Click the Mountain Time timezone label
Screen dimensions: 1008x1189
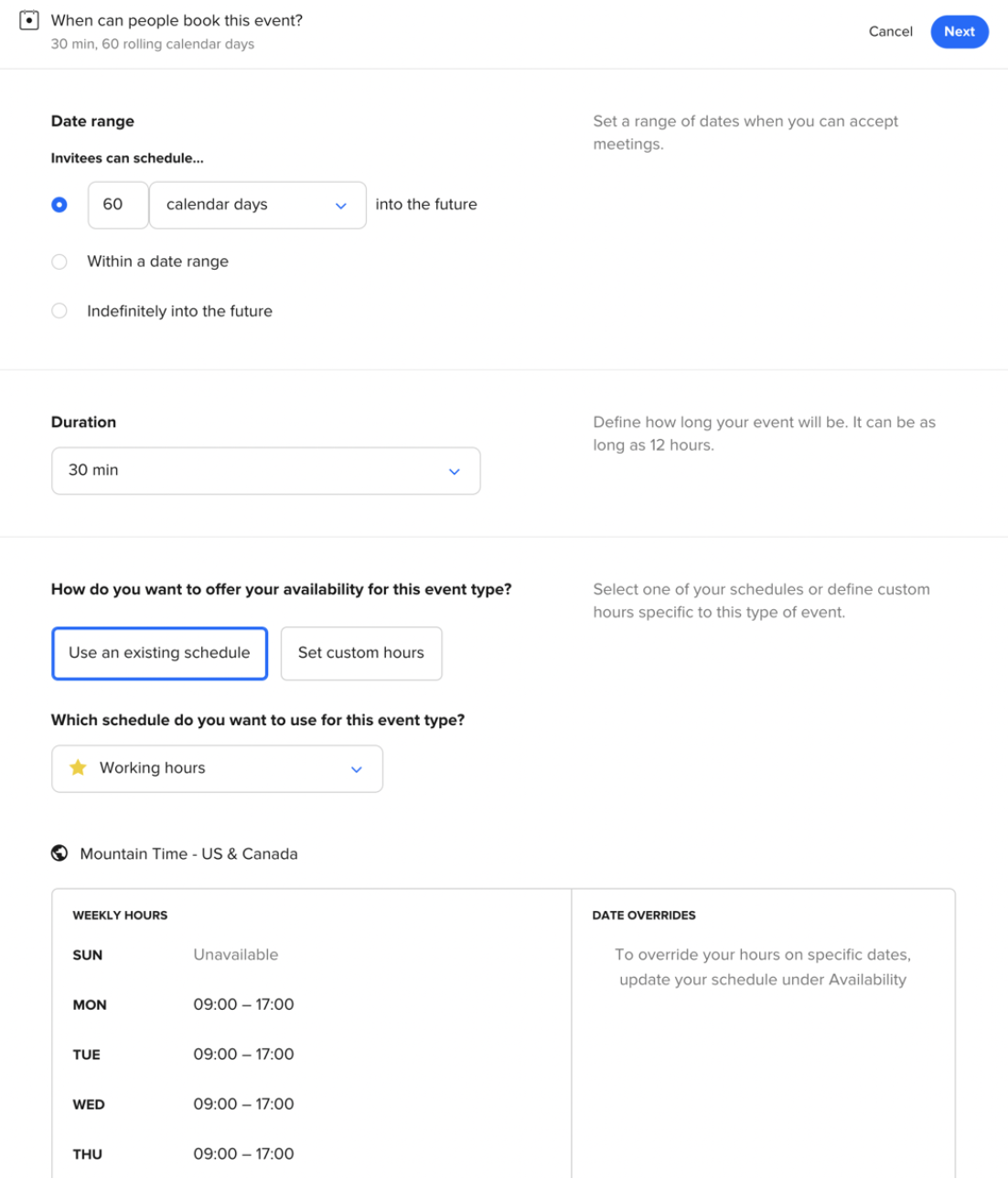click(188, 853)
